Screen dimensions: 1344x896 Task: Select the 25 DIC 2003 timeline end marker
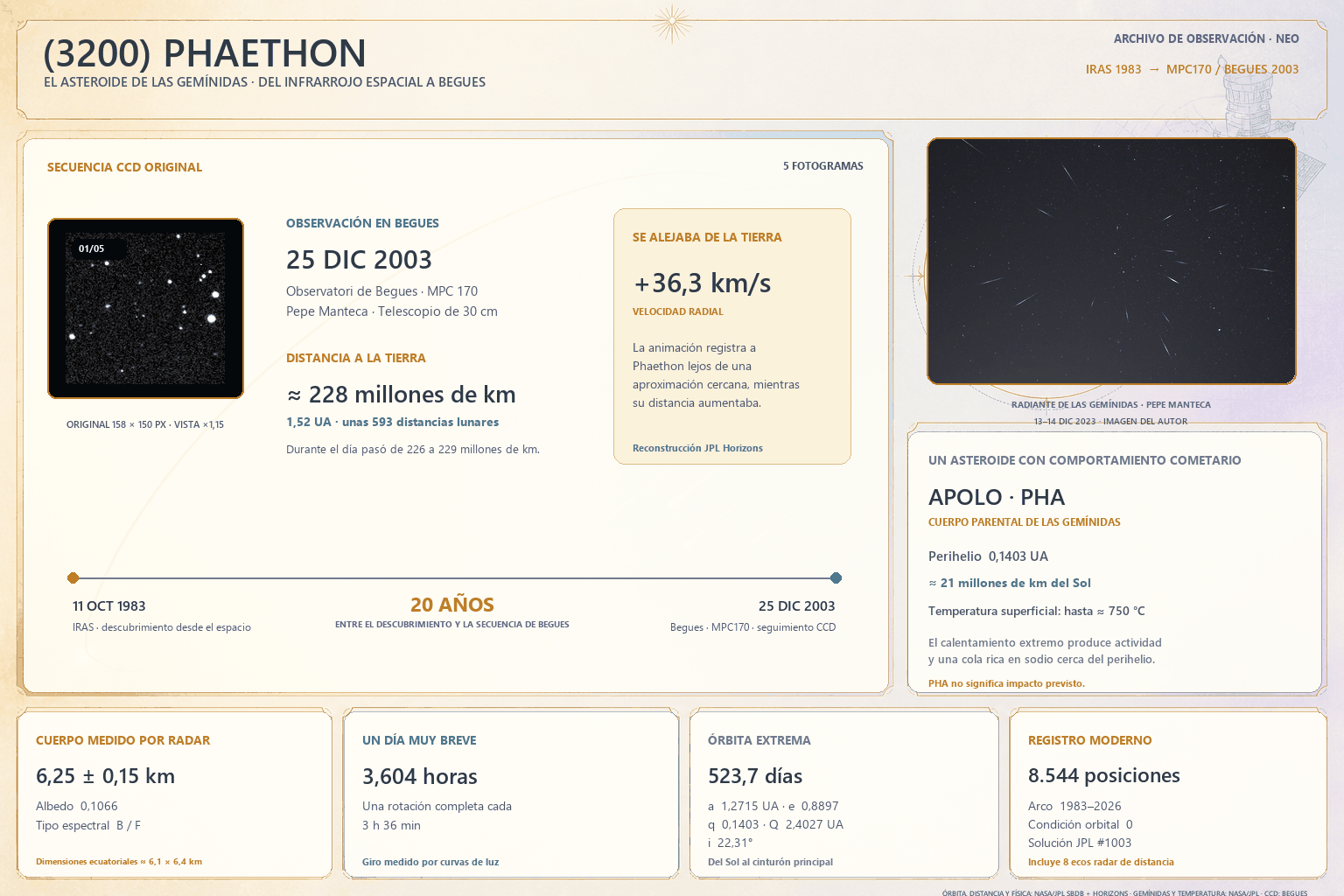pyautogui.click(x=836, y=577)
